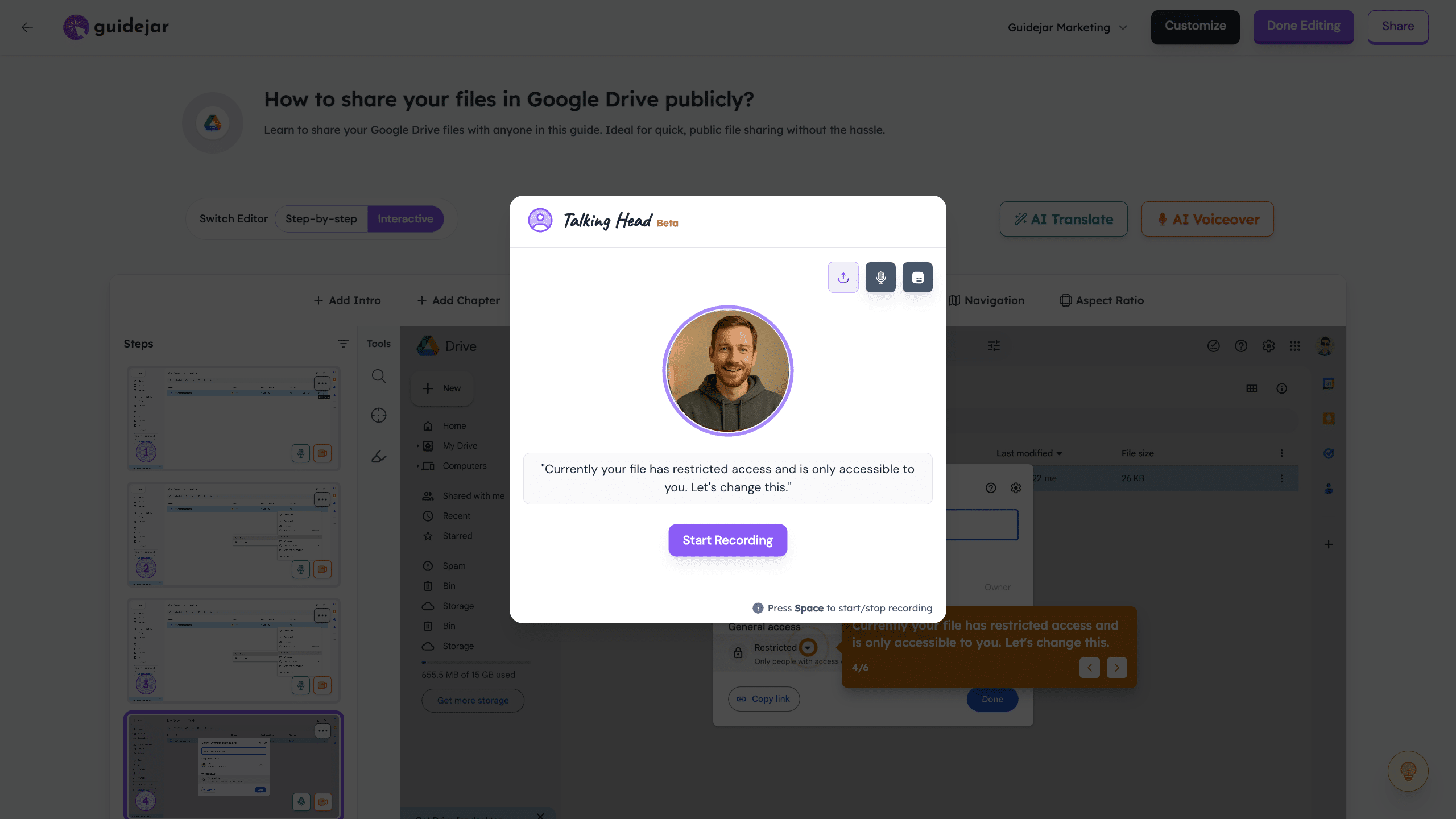This screenshot has height=819, width=1456.
Task: Click the caption icon in Talking Head dialog
Action: [917, 278]
